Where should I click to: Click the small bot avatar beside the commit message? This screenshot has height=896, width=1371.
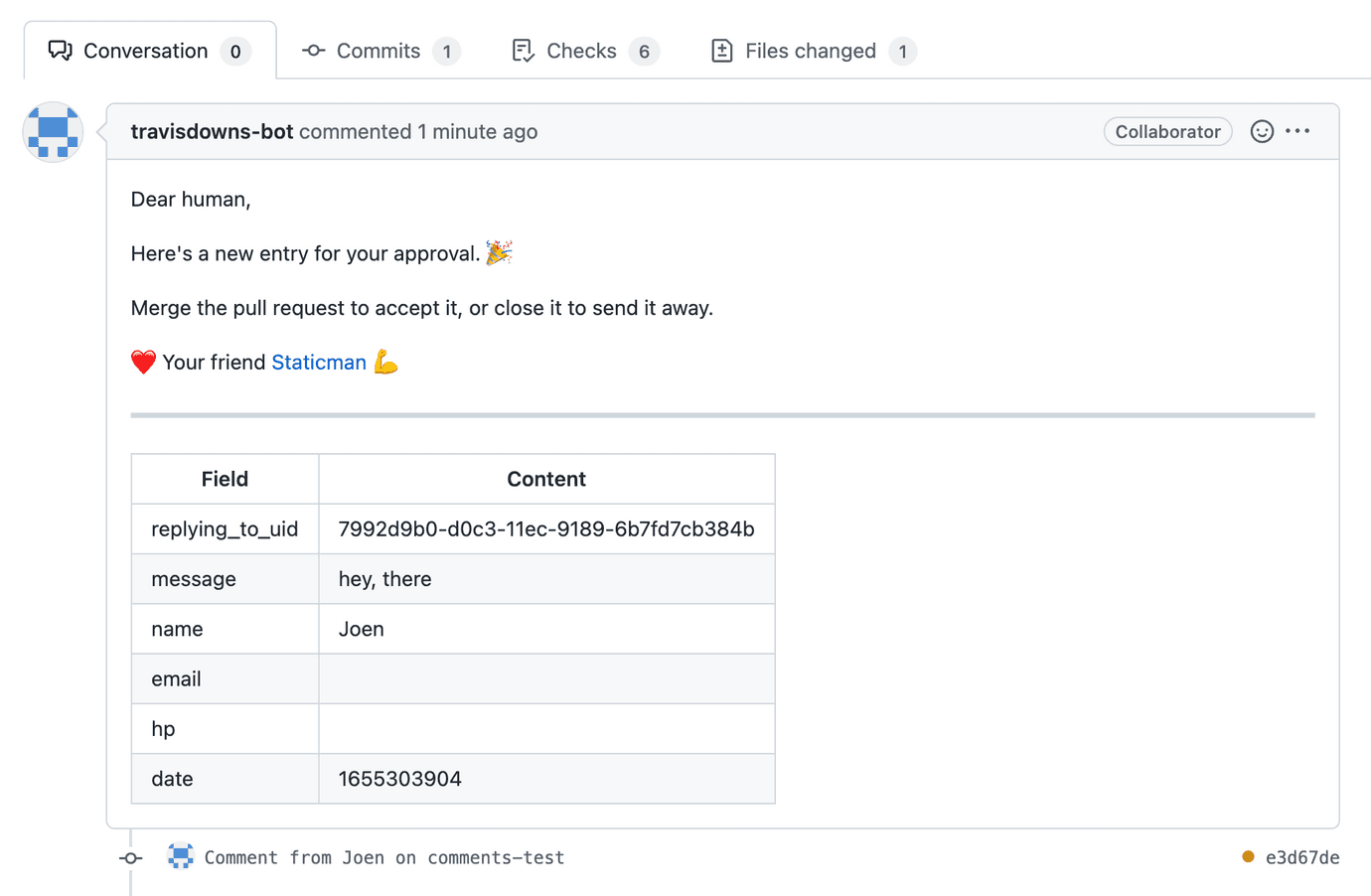181,856
